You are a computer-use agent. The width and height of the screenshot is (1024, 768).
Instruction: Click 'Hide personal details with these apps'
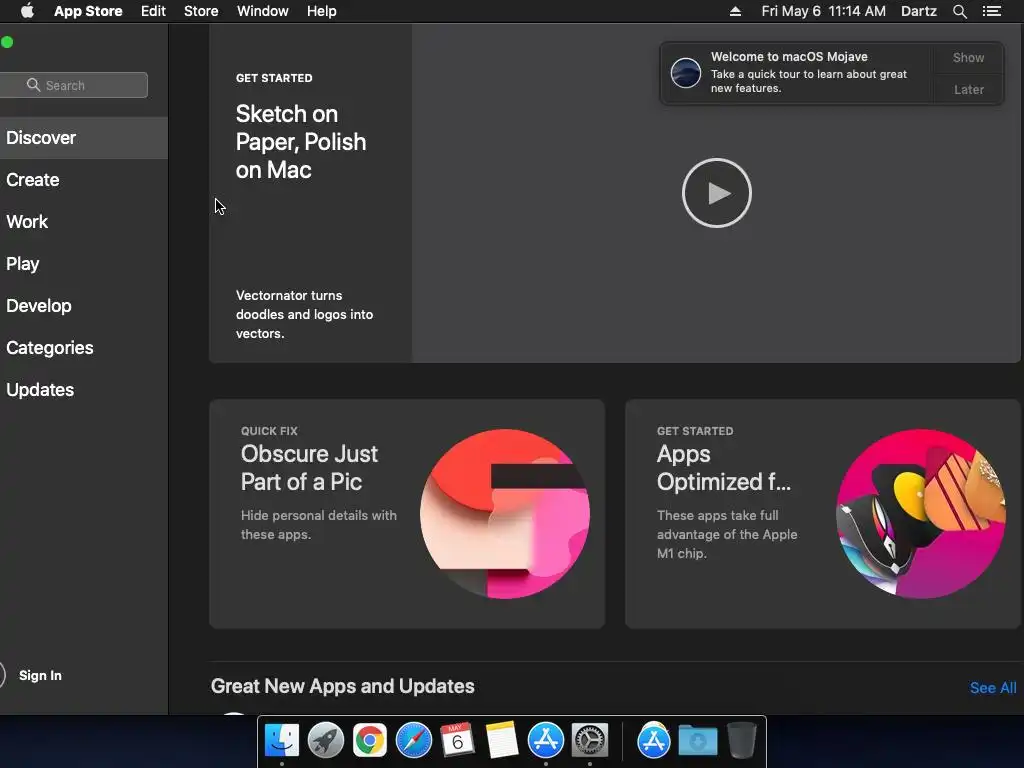point(319,524)
